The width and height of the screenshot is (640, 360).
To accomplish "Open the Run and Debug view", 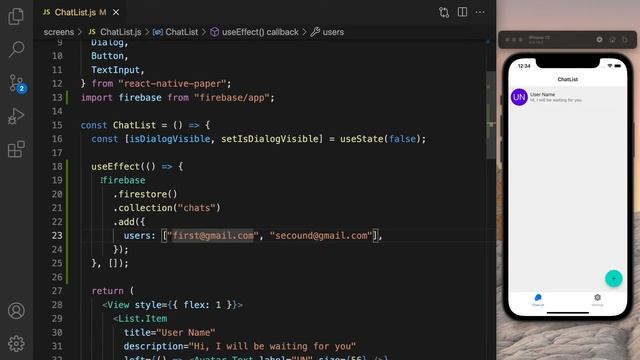I will [x=16, y=116].
